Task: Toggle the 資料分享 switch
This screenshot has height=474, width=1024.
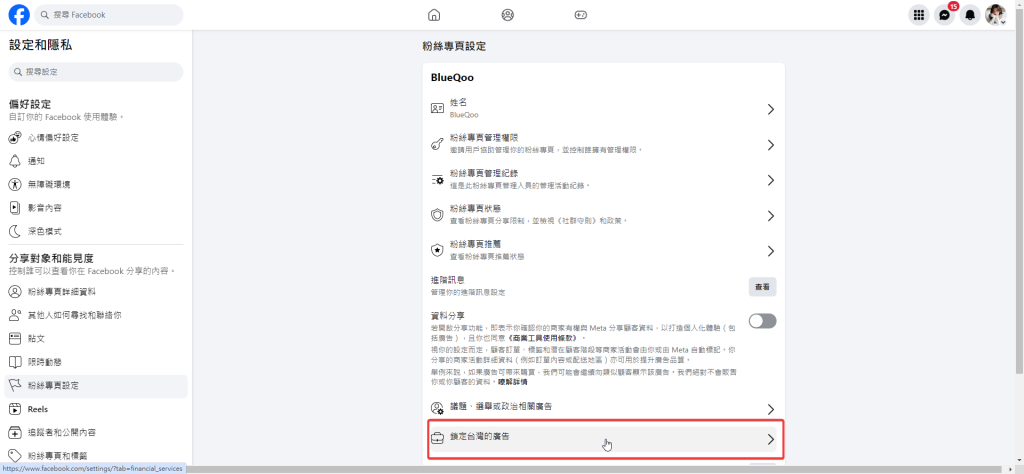Action: point(762,321)
